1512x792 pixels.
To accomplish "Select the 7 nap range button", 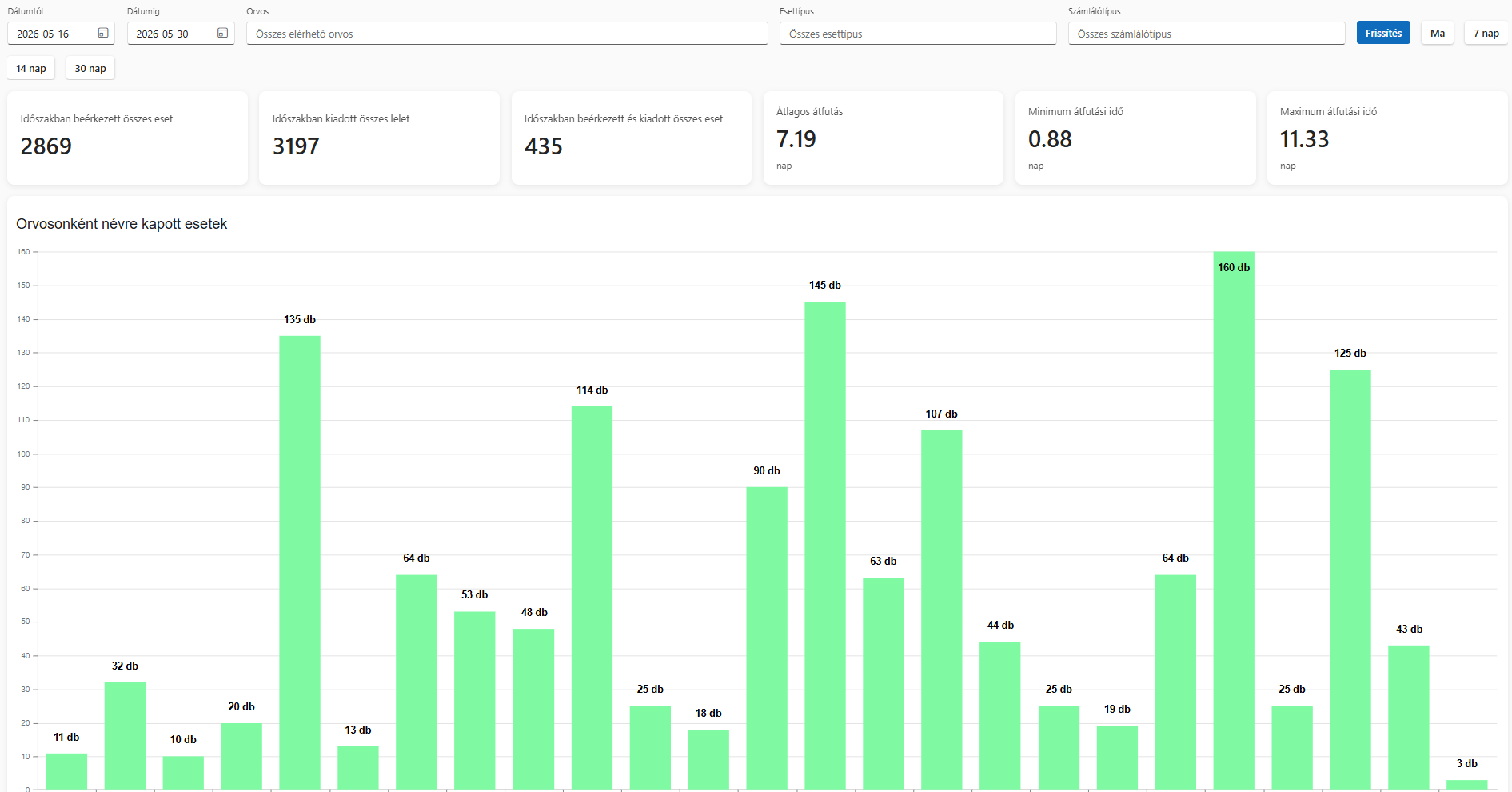I will point(1486,33).
